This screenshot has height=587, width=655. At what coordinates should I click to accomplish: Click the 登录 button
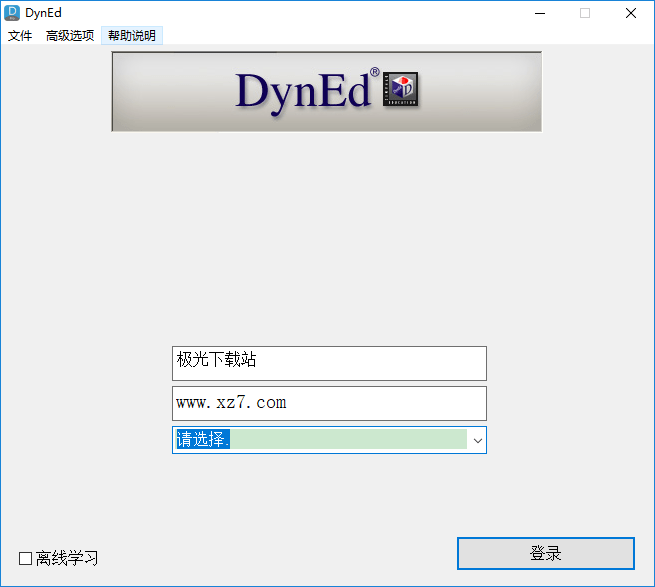546,553
